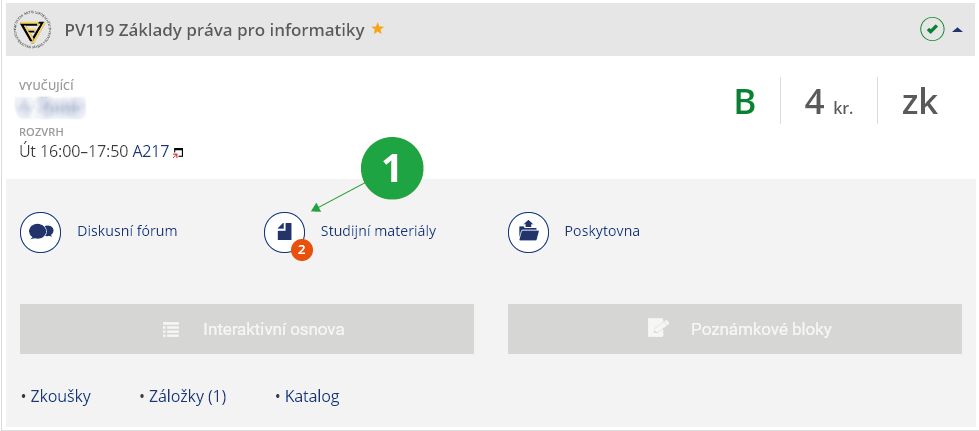Click the map icon beside A217

tap(179, 153)
